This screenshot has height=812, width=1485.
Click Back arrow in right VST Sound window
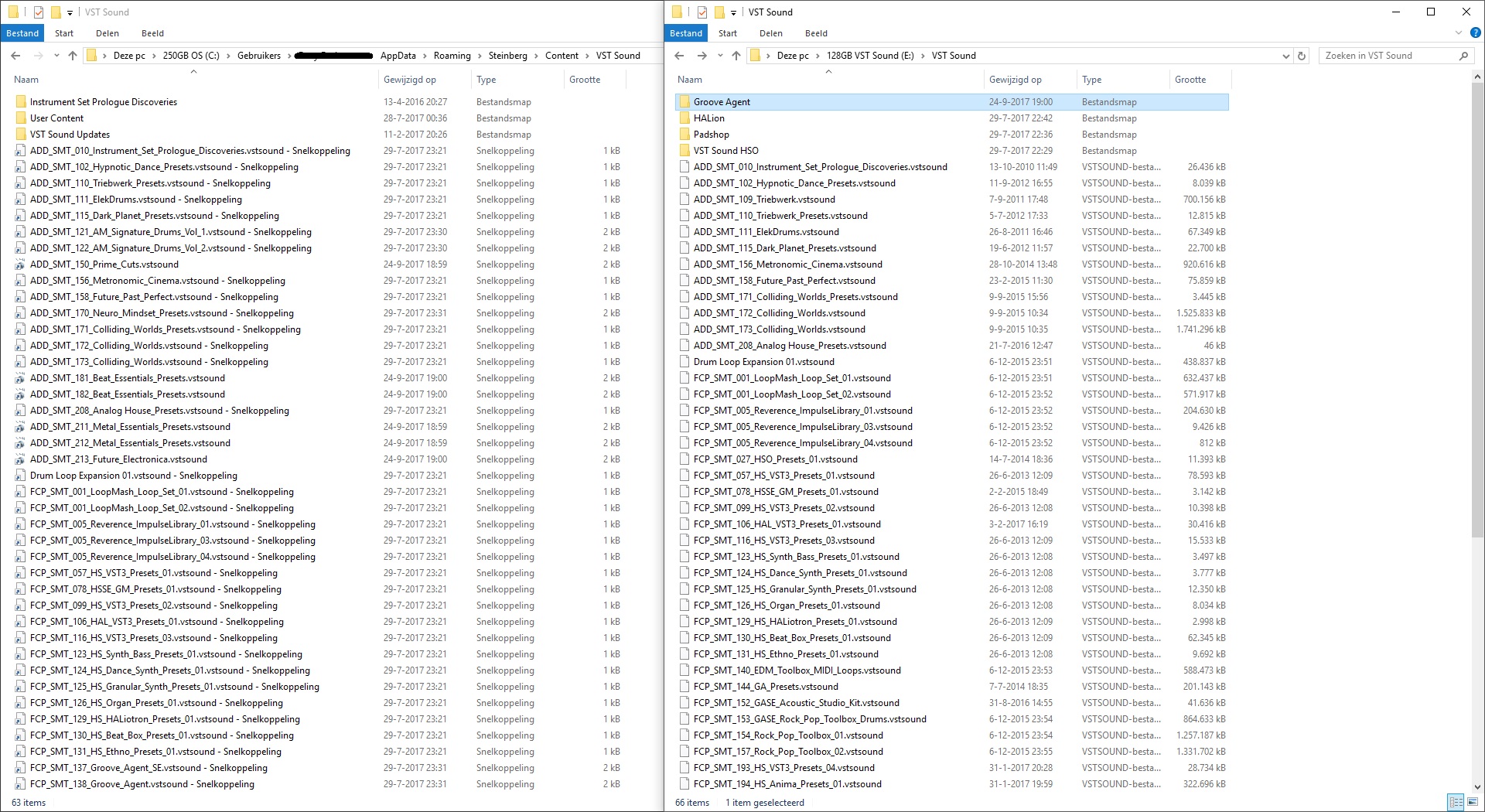click(x=679, y=56)
